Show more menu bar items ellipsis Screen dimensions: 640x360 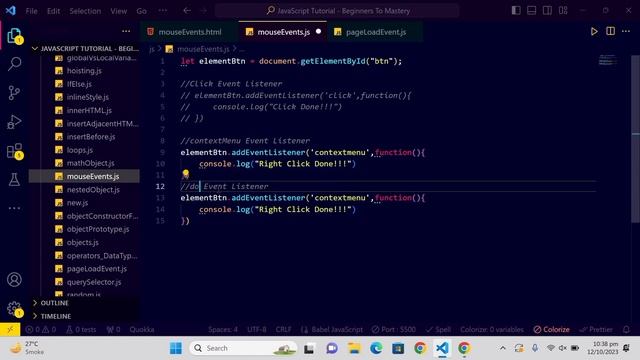point(162,11)
